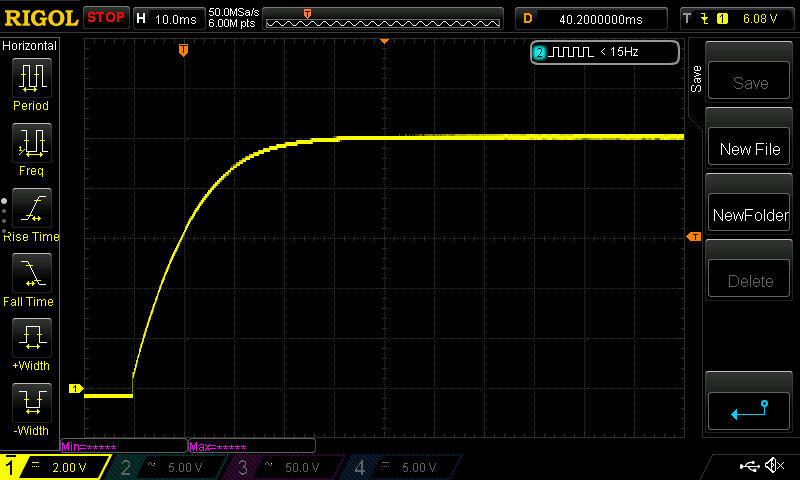Click the Save button
800x480 pixels.
tap(749, 80)
